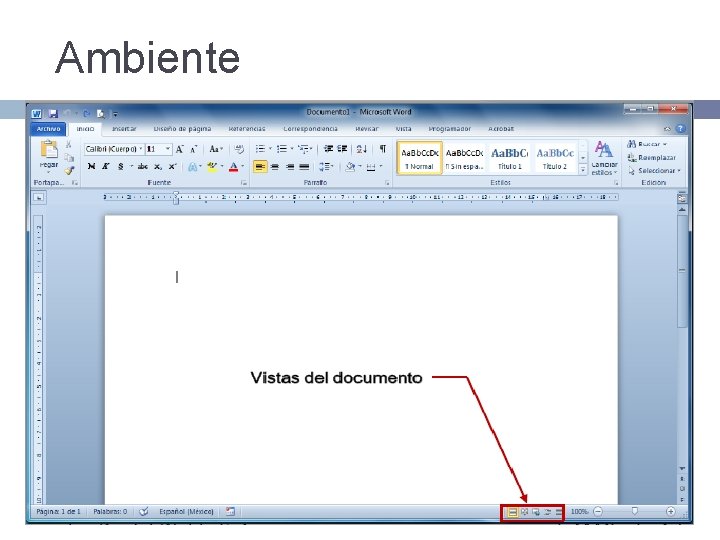Open the Calibri (Cuerpo) font name dropdown
720x540 pixels.
(140, 149)
